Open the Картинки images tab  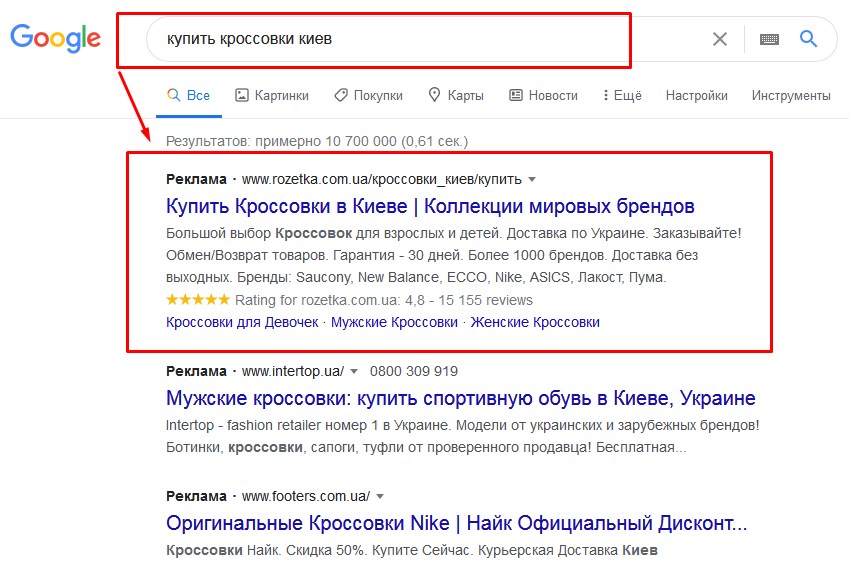point(272,95)
